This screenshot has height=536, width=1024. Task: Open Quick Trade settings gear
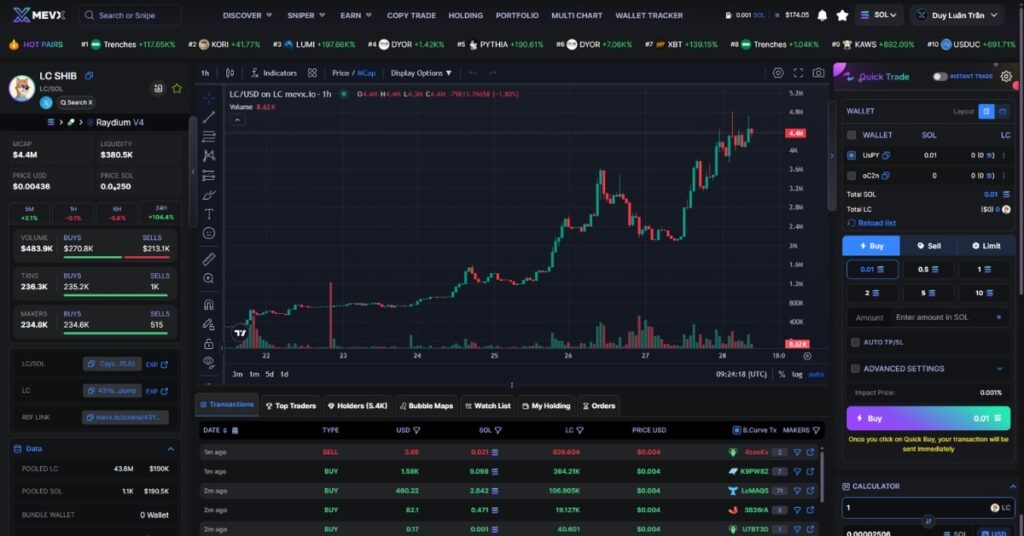click(x=1006, y=76)
